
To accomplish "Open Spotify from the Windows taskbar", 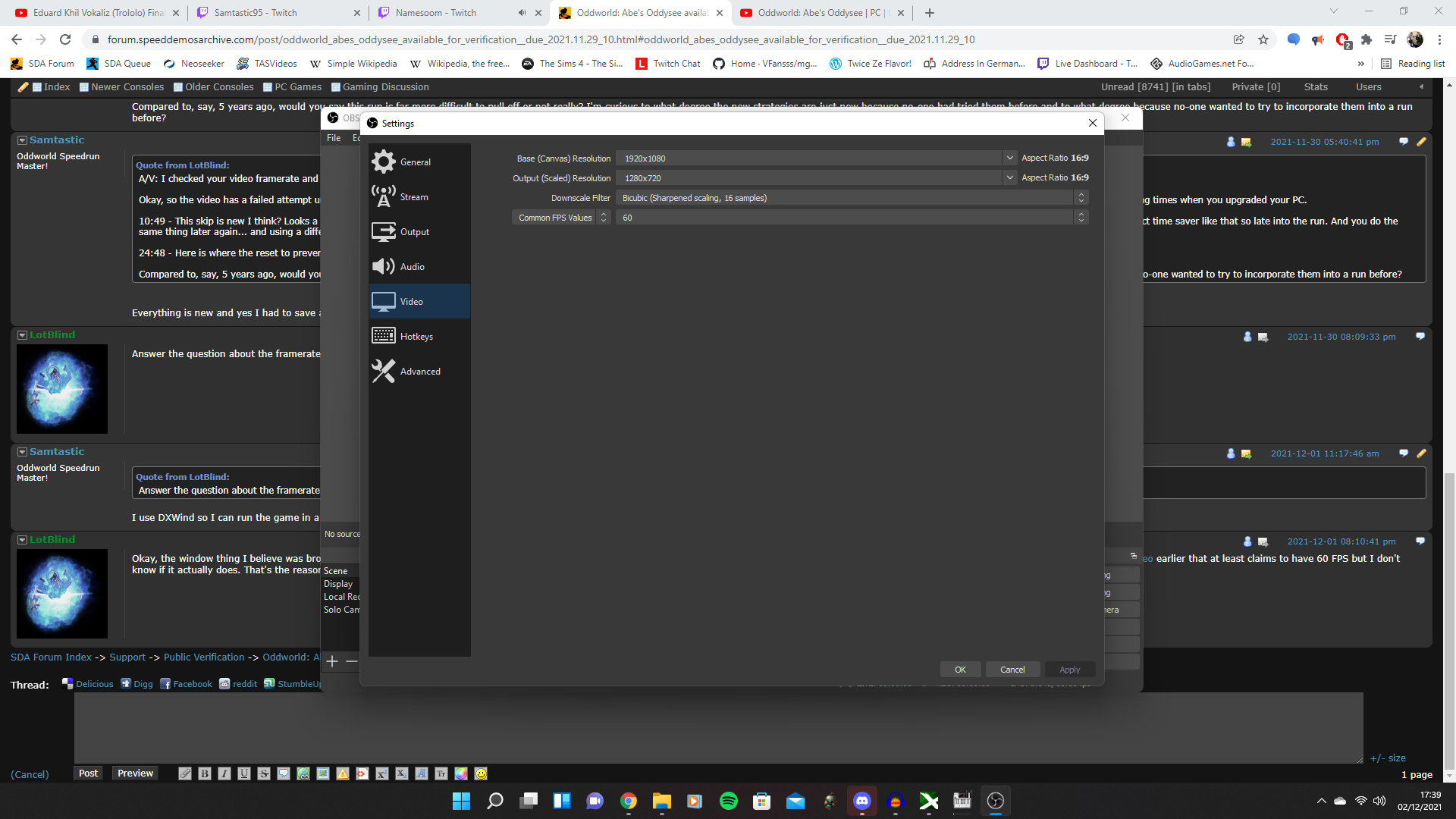I will tap(728, 801).
